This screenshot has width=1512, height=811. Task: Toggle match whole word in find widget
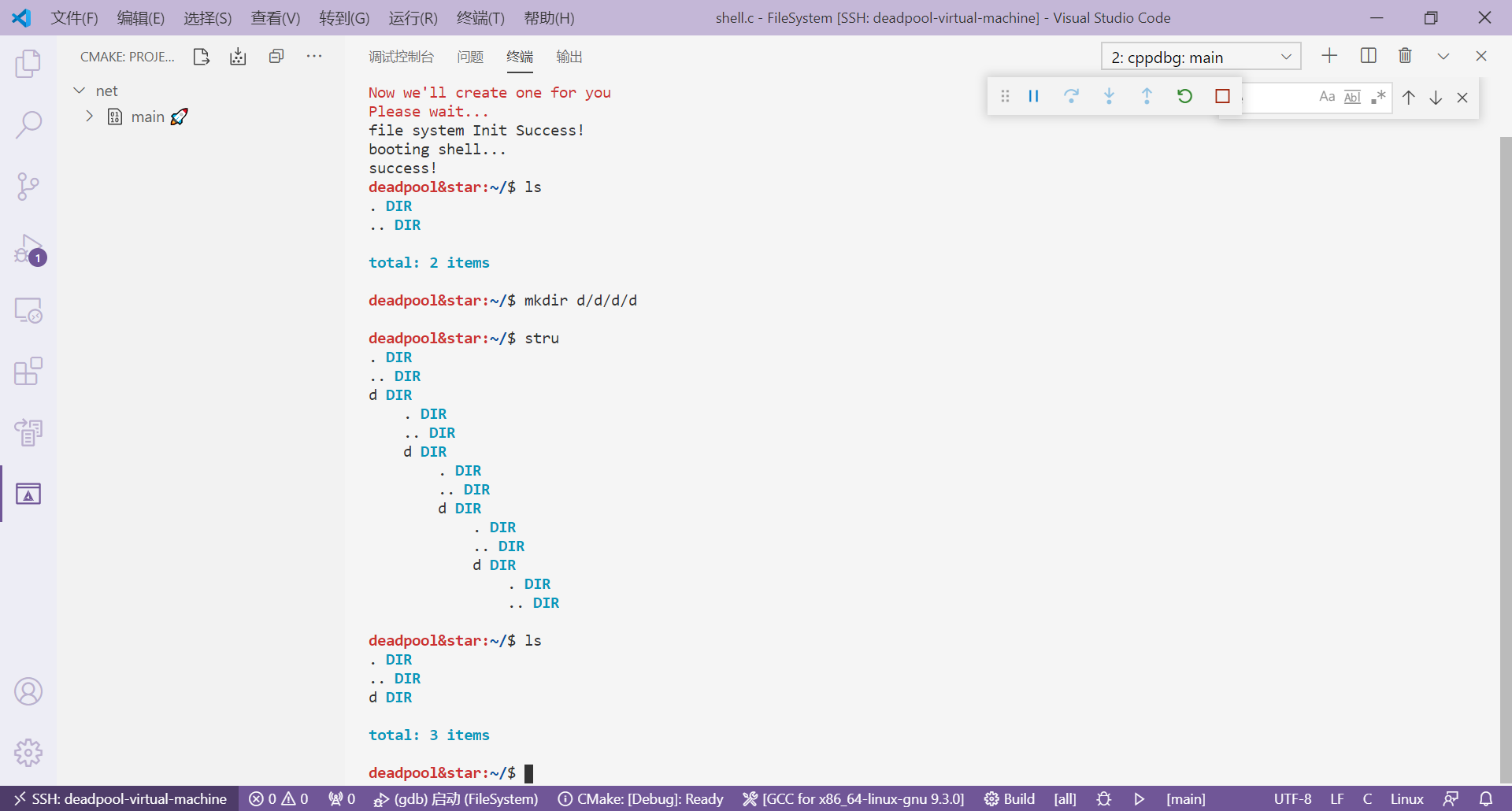click(1352, 97)
